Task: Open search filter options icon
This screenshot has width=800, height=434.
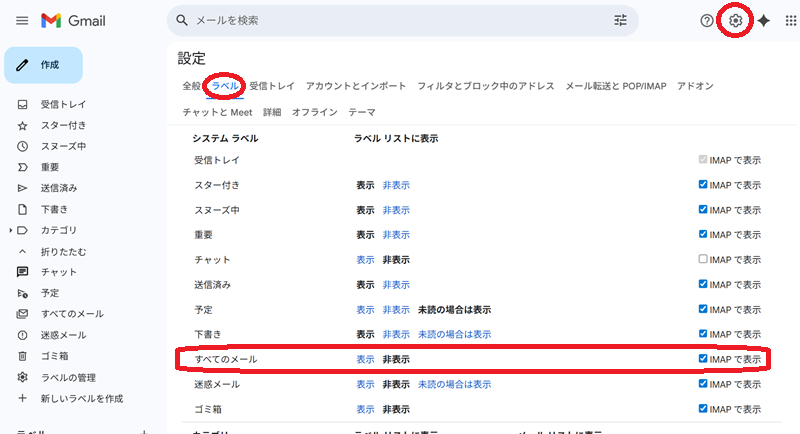Action: pyautogui.click(x=620, y=20)
